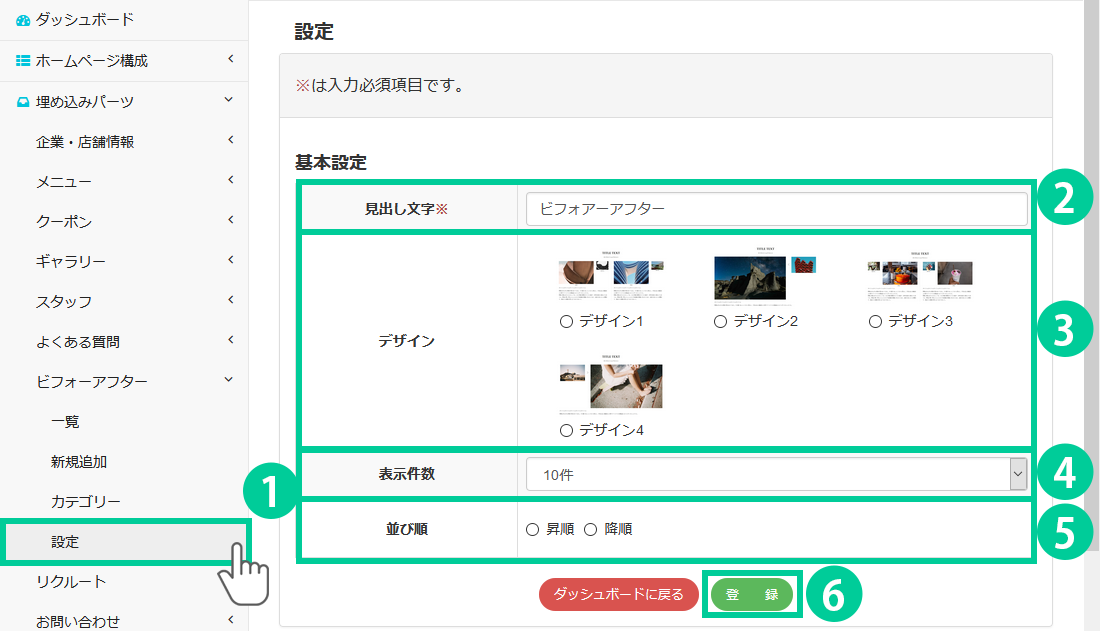Go to 新規追加 in the sidebar
Image resolution: width=1100 pixels, height=631 pixels.
[79, 462]
